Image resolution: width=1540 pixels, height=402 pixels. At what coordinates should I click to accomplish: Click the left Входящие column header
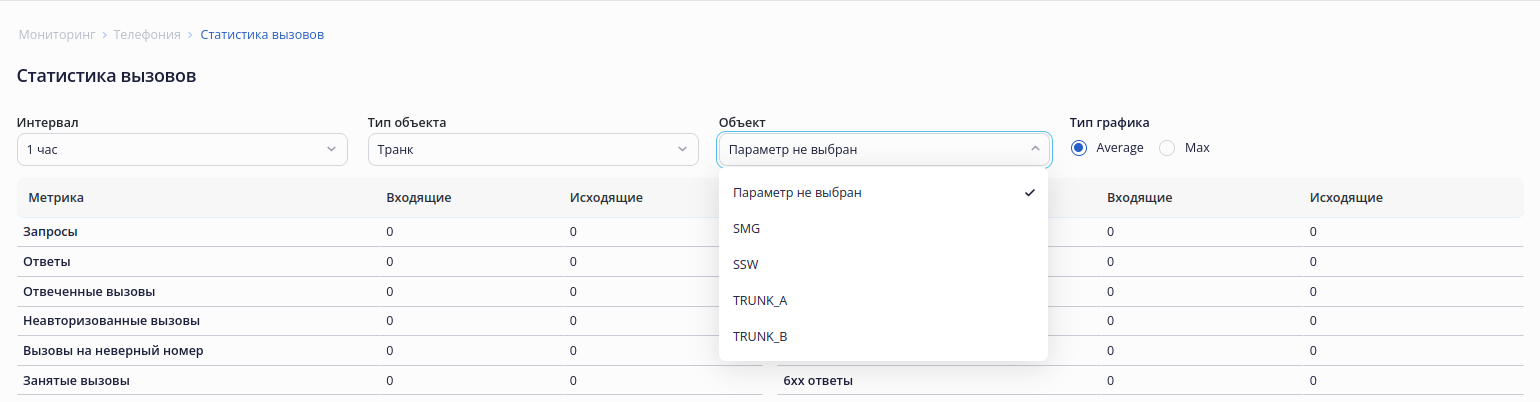click(x=419, y=198)
